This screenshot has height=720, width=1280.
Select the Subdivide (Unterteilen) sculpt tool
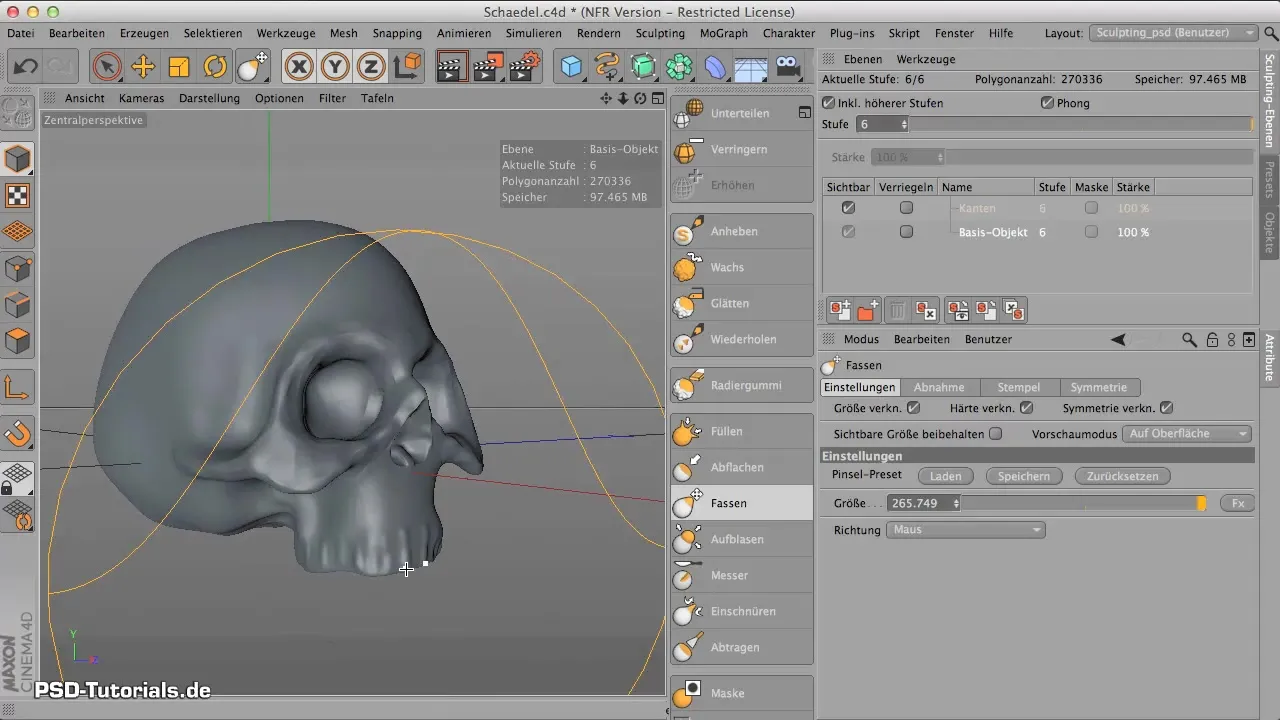pos(741,113)
